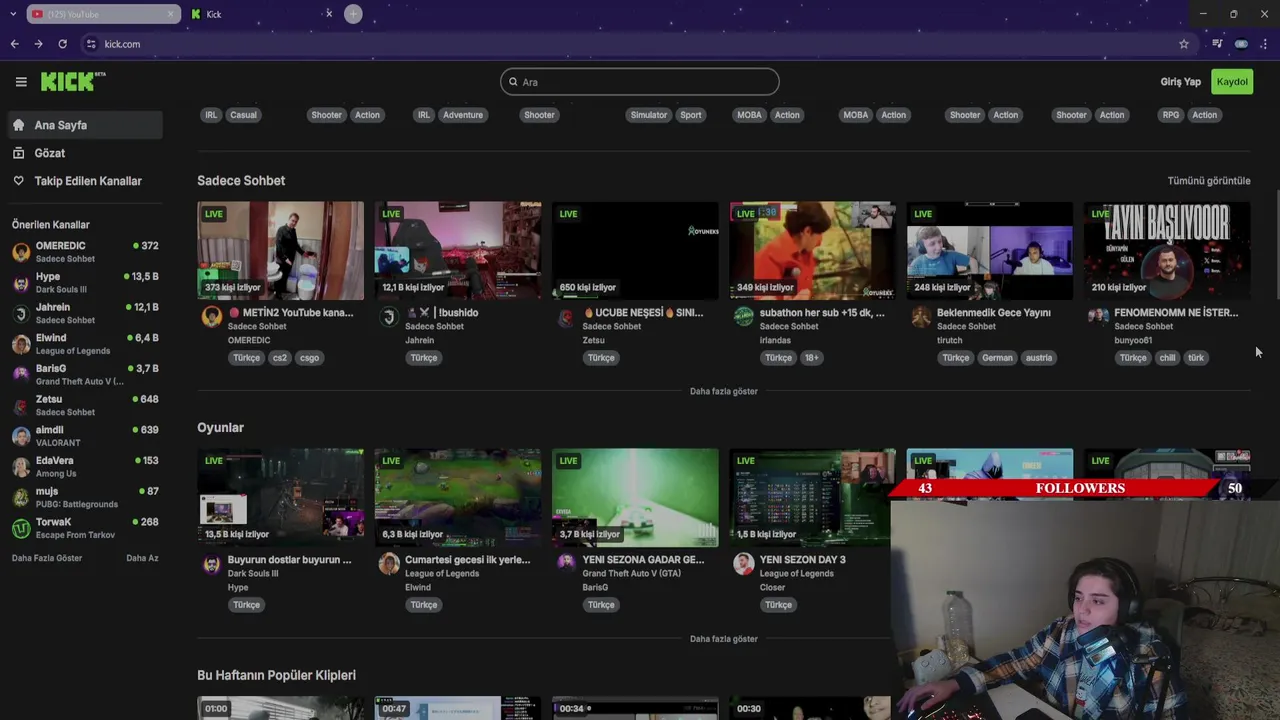This screenshot has height=720, width=1280.
Task: Open YENI SEZON DAY 3 stream
Action: tap(812, 498)
